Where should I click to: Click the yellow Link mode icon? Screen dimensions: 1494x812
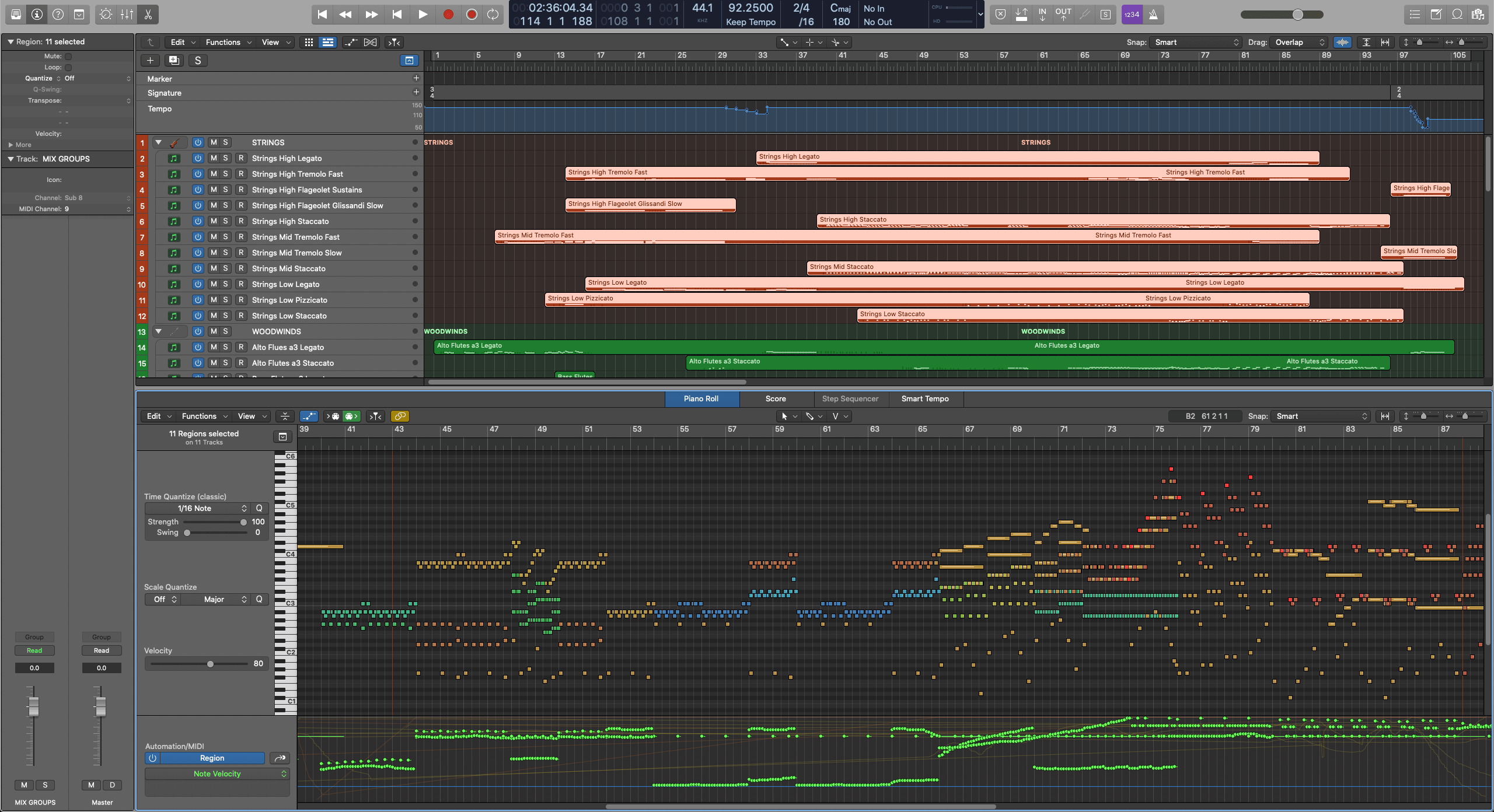pyautogui.click(x=400, y=416)
